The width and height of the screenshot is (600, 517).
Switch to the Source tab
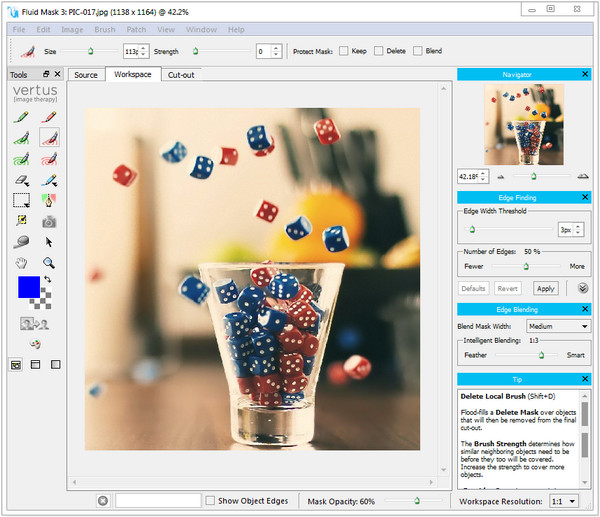[86, 75]
